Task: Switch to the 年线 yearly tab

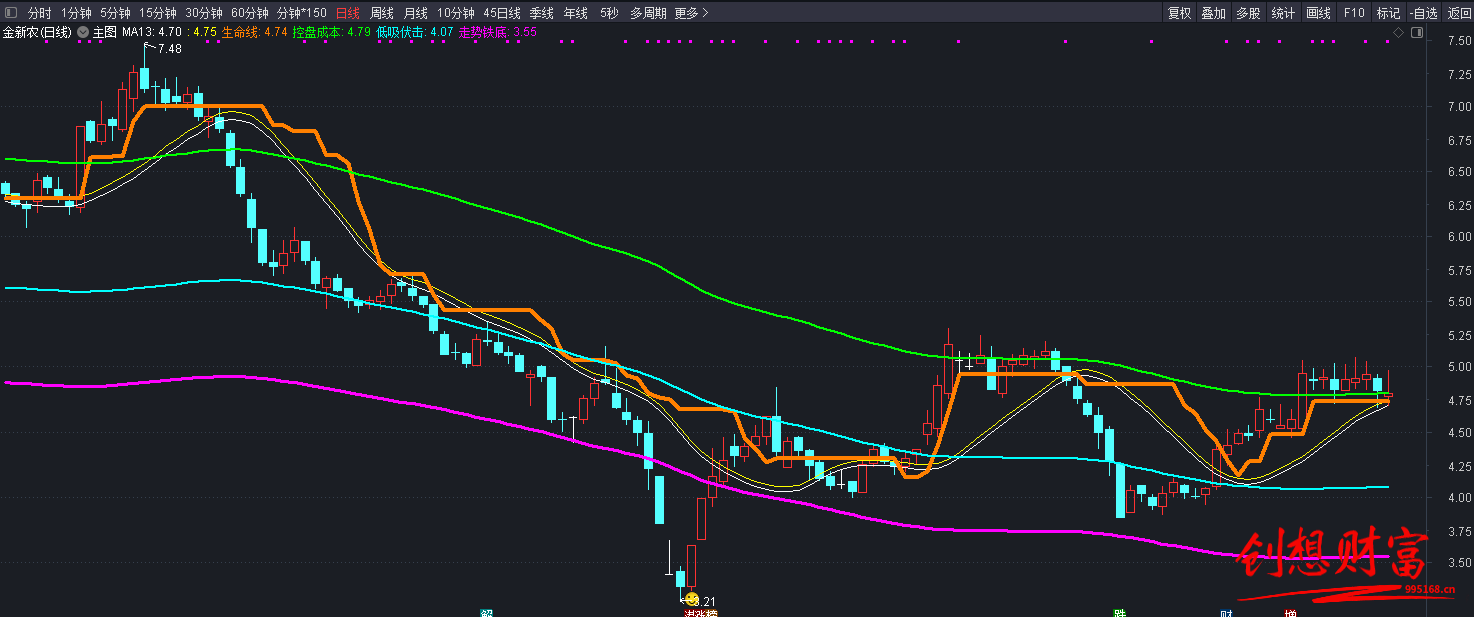Action: tap(576, 13)
